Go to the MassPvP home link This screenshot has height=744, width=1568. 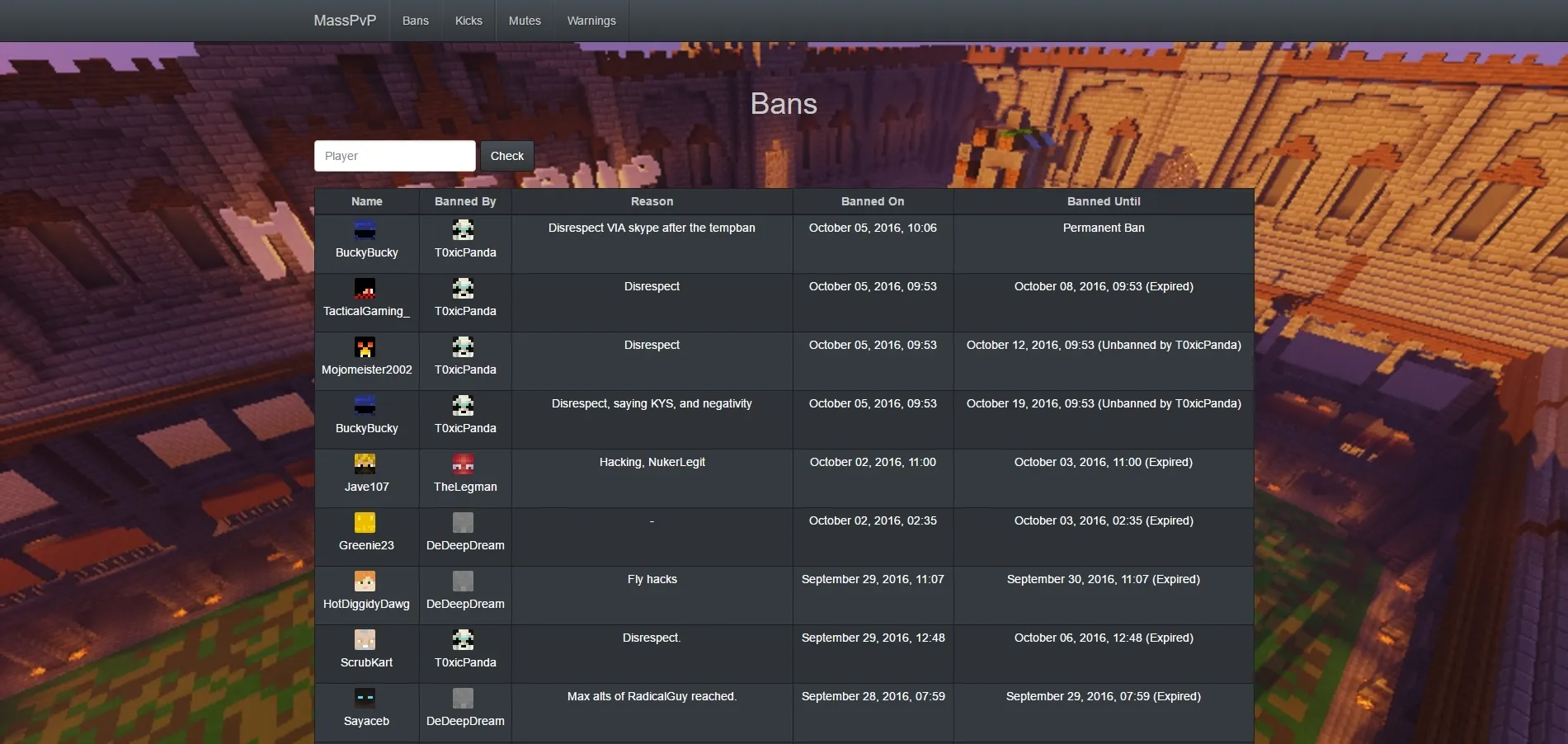pyautogui.click(x=345, y=21)
